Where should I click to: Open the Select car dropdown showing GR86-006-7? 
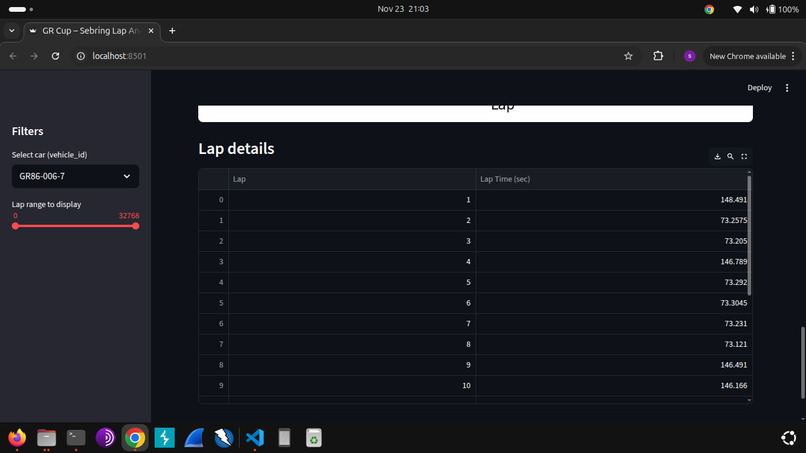pyautogui.click(x=75, y=176)
